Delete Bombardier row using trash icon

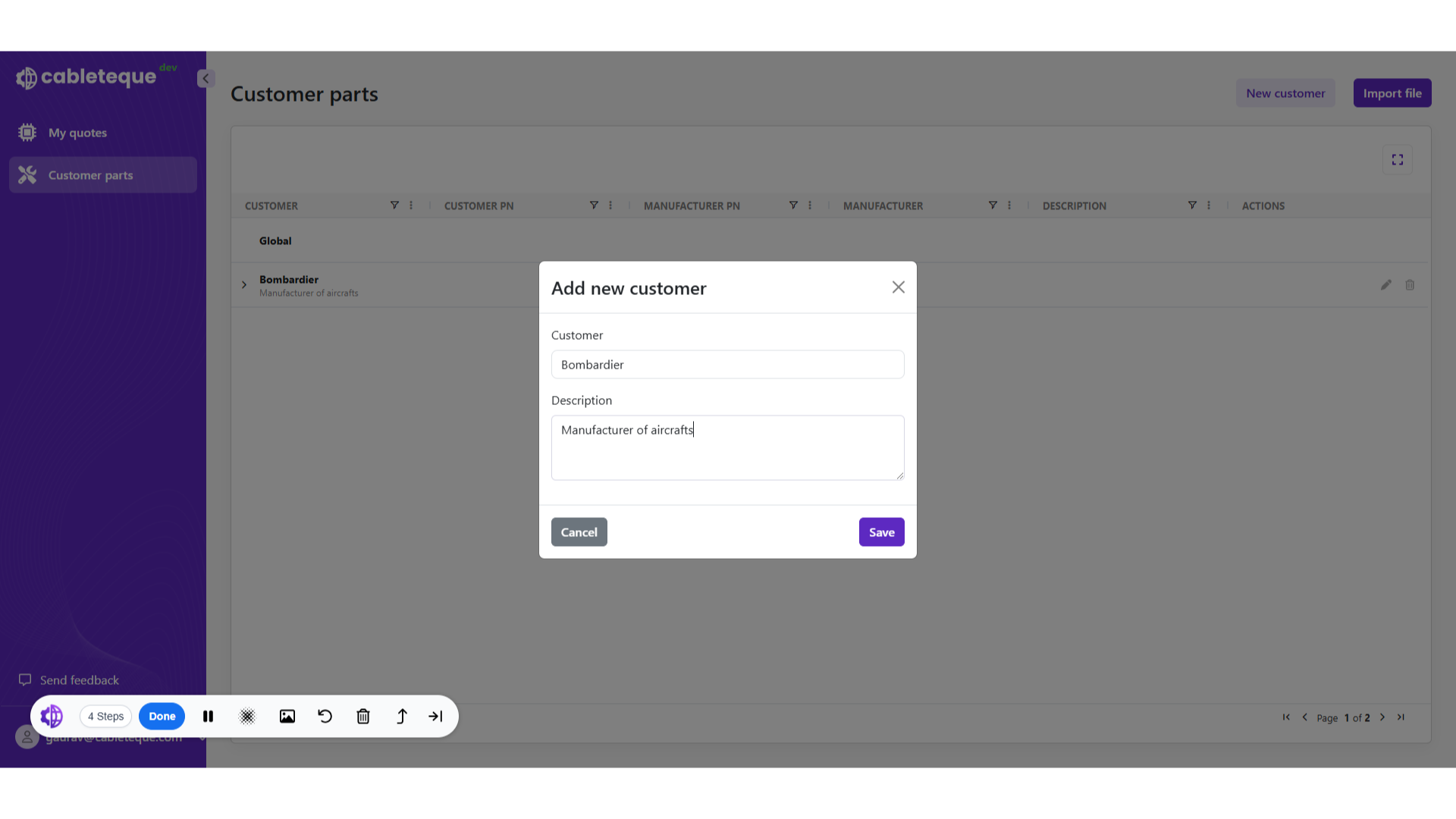point(1410,285)
